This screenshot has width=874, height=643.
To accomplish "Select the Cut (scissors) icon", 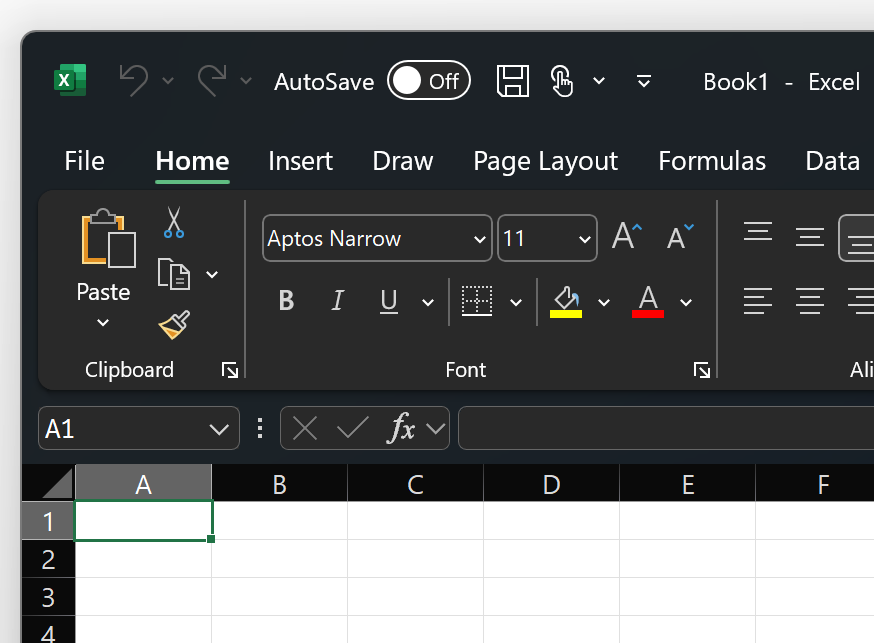I will point(173,222).
